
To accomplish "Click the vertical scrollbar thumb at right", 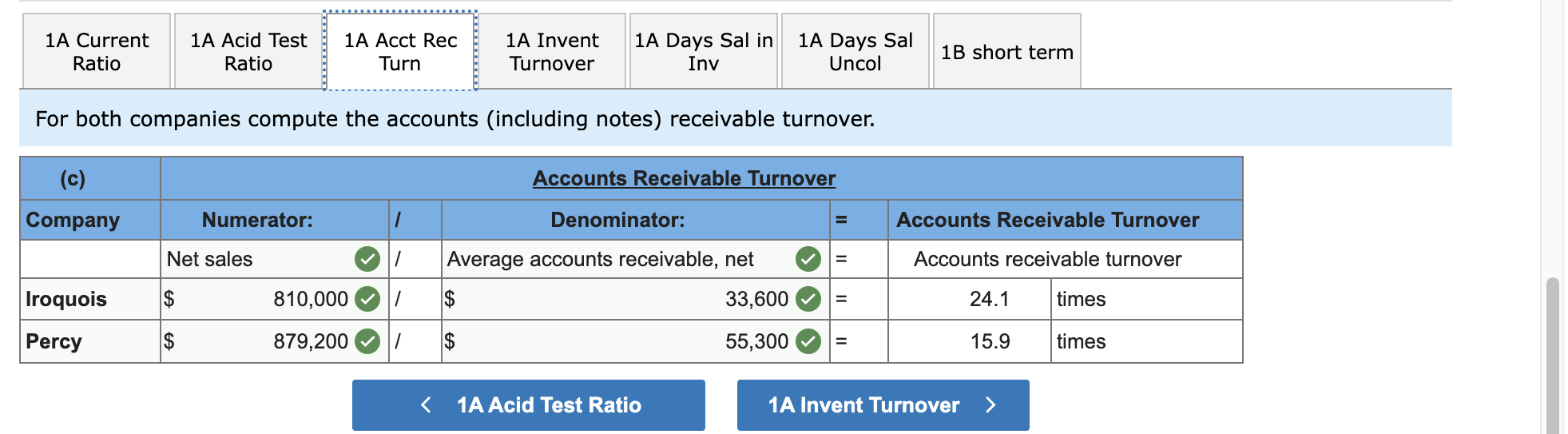I will point(1553,356).
